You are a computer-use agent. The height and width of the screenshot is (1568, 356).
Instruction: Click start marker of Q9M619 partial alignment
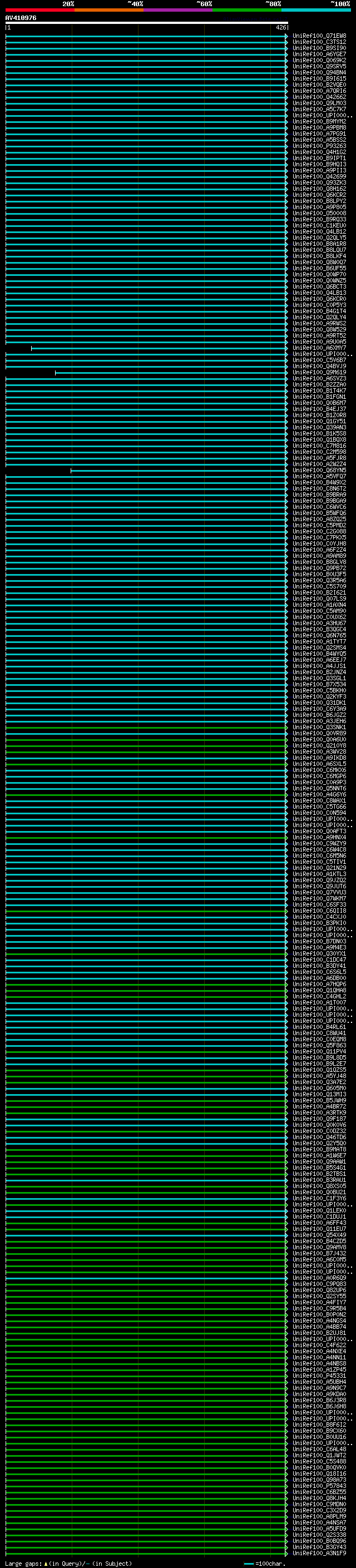pyautogui.click(x=56, y=373)
